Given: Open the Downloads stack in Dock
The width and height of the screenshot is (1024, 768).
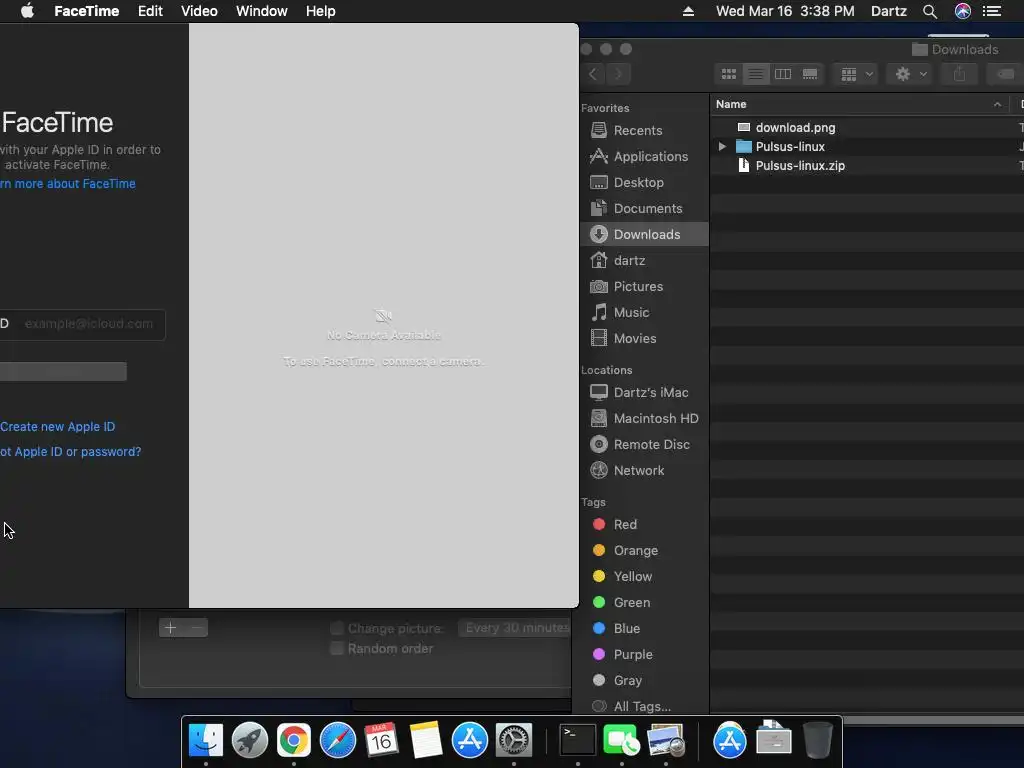Looking at the screenshot, I should [774, 738].
